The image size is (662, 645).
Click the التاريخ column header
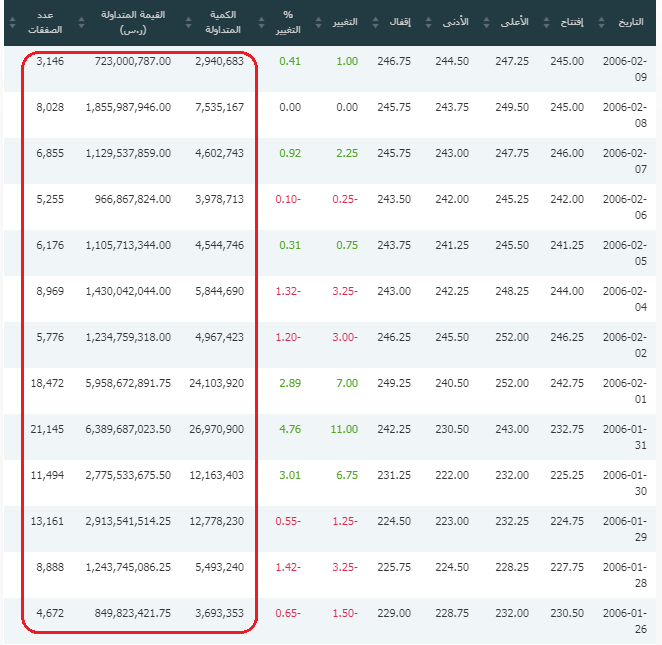coord(631,22)
